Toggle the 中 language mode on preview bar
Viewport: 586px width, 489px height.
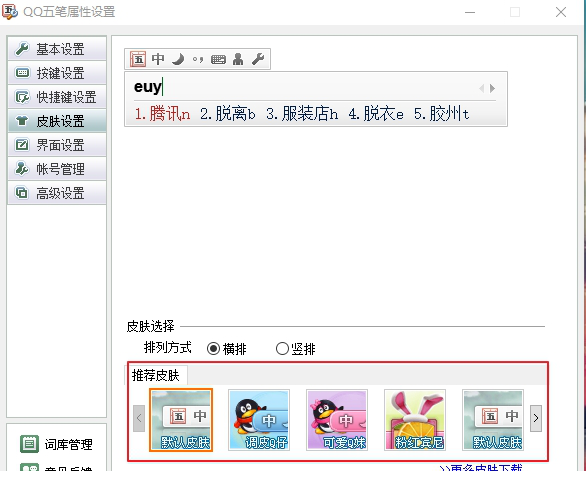(158, 59)
